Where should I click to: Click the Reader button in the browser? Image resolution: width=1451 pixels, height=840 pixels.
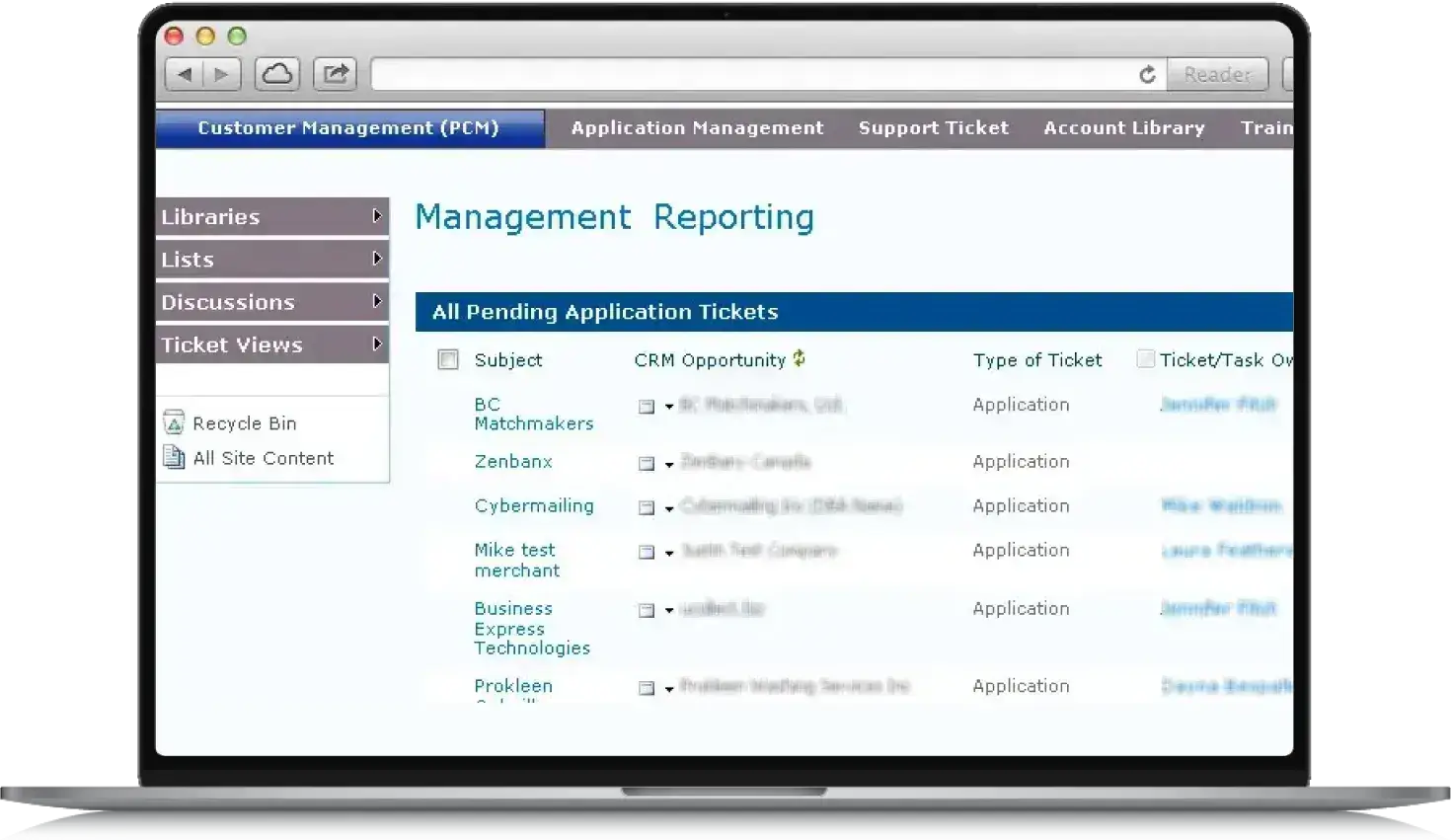point(1217,73)
